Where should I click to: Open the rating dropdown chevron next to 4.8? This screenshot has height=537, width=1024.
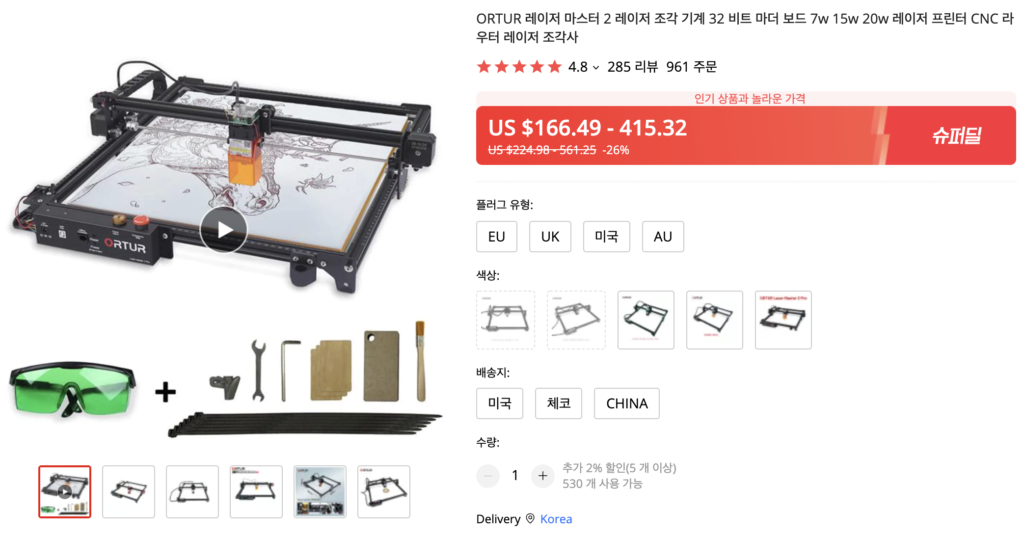pos(596,67)
